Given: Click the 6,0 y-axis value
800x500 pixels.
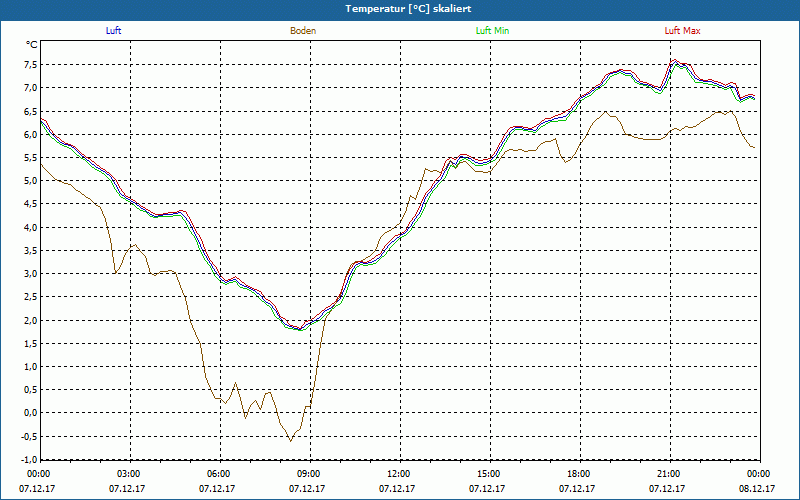Looking at the screenshot, I should click(30, 135).
